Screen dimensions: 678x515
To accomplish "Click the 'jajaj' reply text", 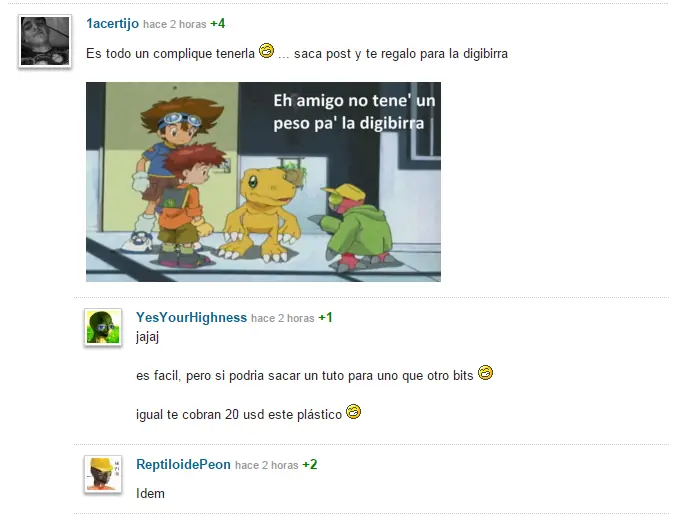I will (x=147, y=337).
